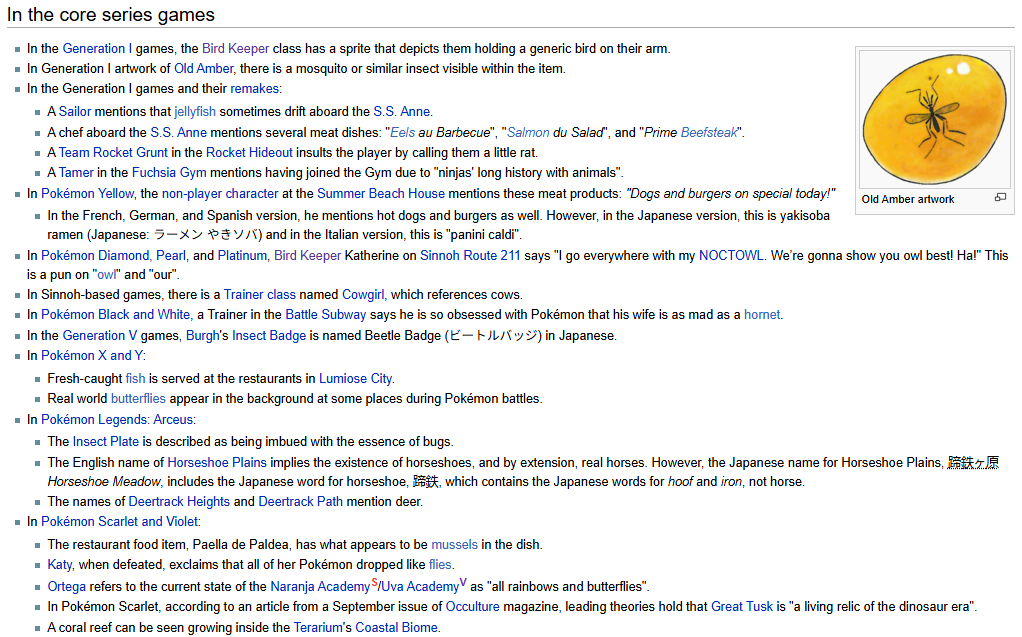Open the Deertrack Heights link
The height and width of the screenshot is (637, 1022).
179,502
